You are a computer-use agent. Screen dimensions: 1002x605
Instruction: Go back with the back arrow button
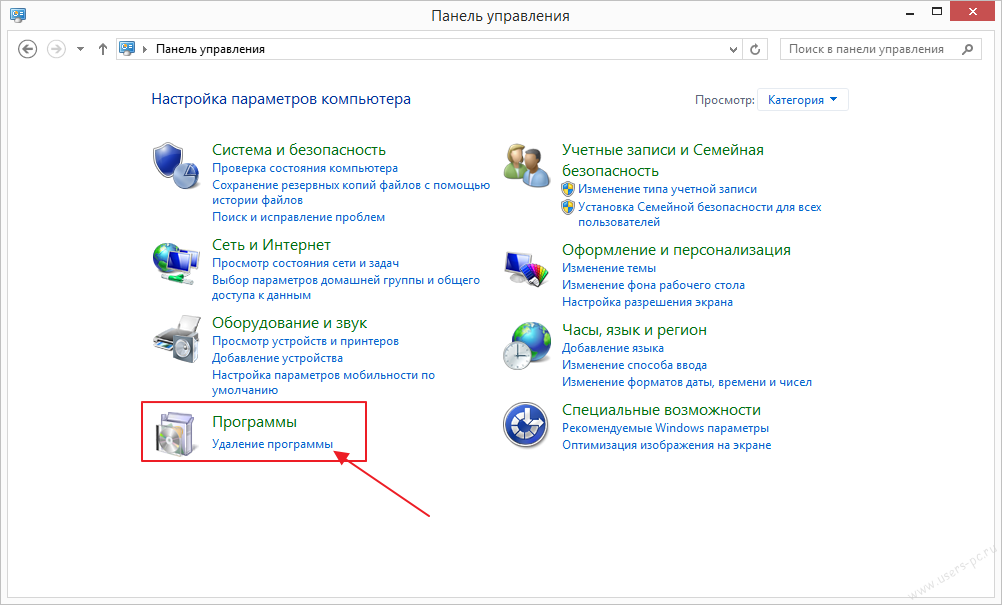(x=27, y=49)
